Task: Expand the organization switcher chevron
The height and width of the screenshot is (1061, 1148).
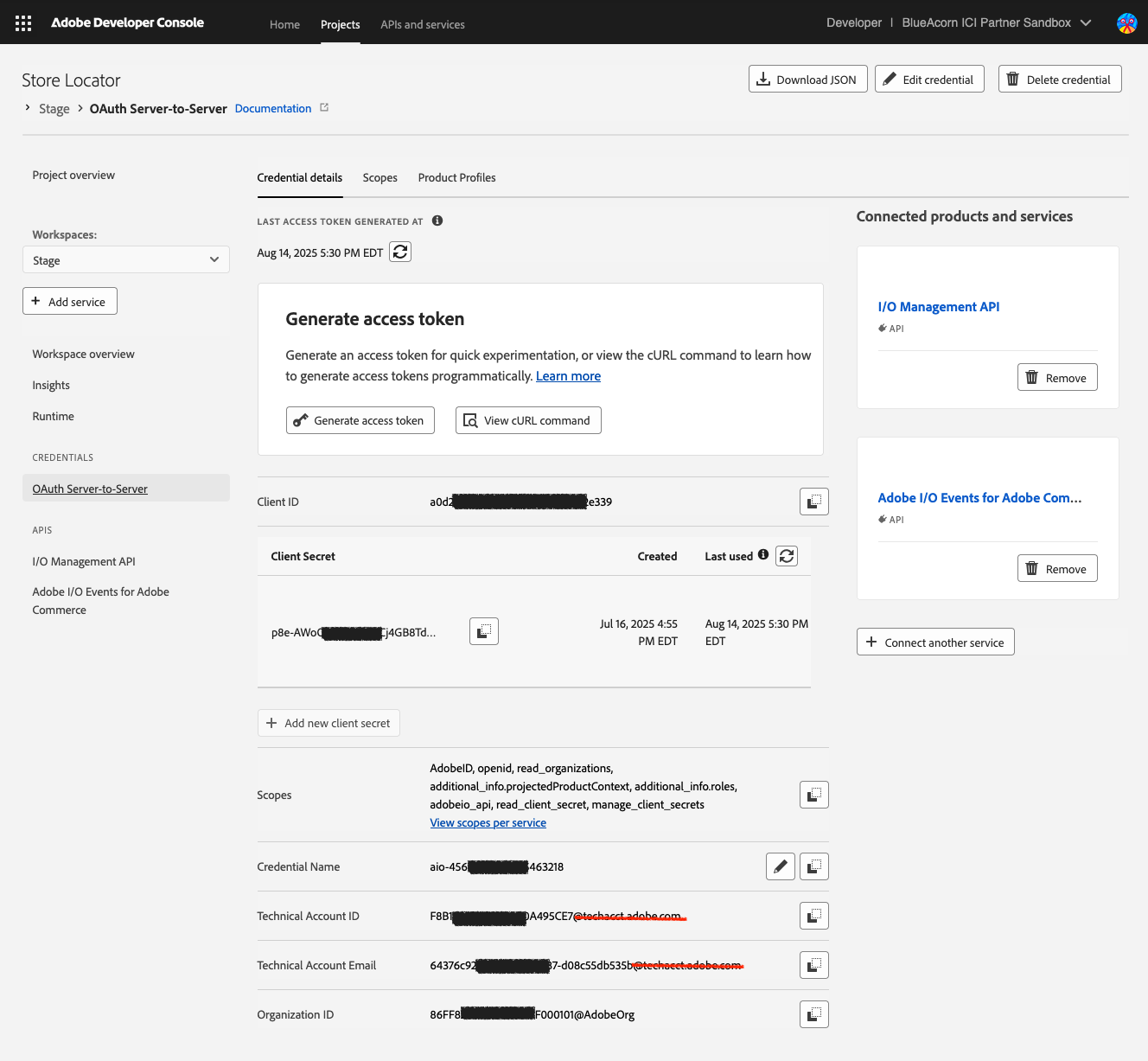Action: click(1086, 23)
